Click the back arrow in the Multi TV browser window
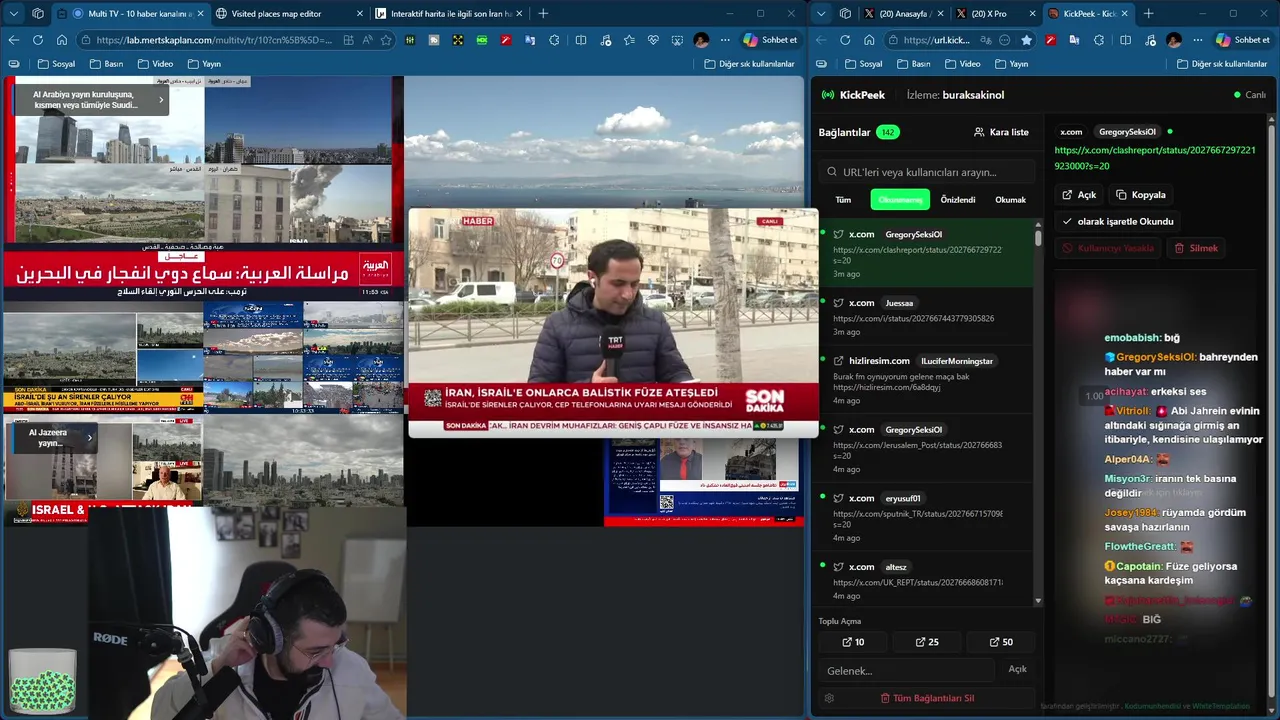This screenshot has width=1280, height=720. coord(14,40)
